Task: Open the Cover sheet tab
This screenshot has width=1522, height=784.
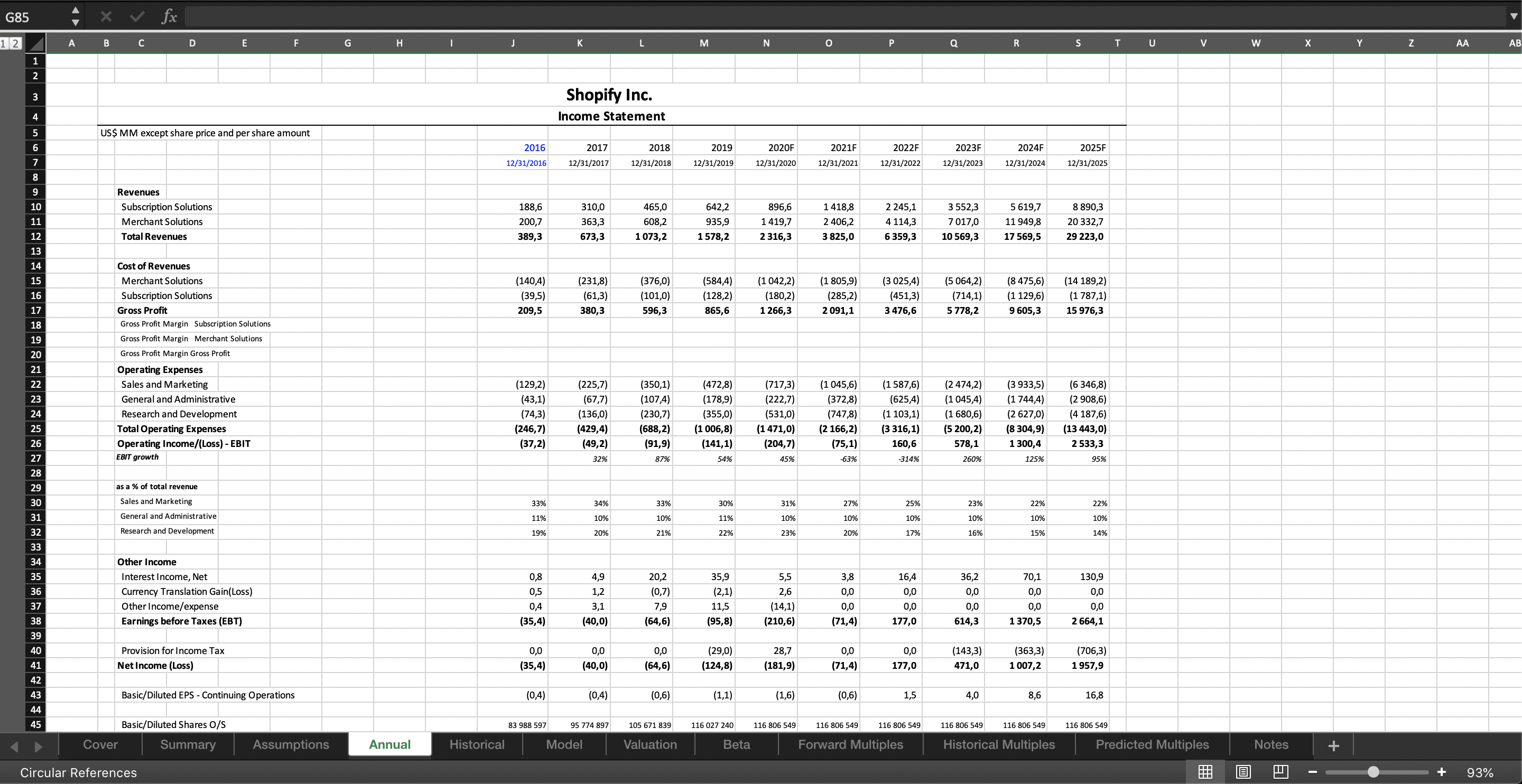Action: click(100, 744)
